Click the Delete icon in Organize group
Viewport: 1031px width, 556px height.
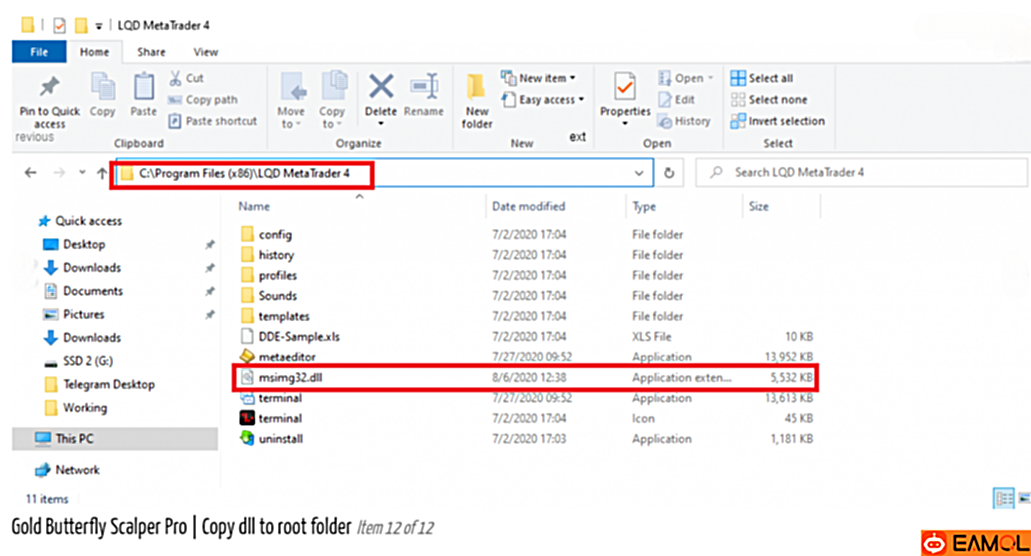(381, 88)
